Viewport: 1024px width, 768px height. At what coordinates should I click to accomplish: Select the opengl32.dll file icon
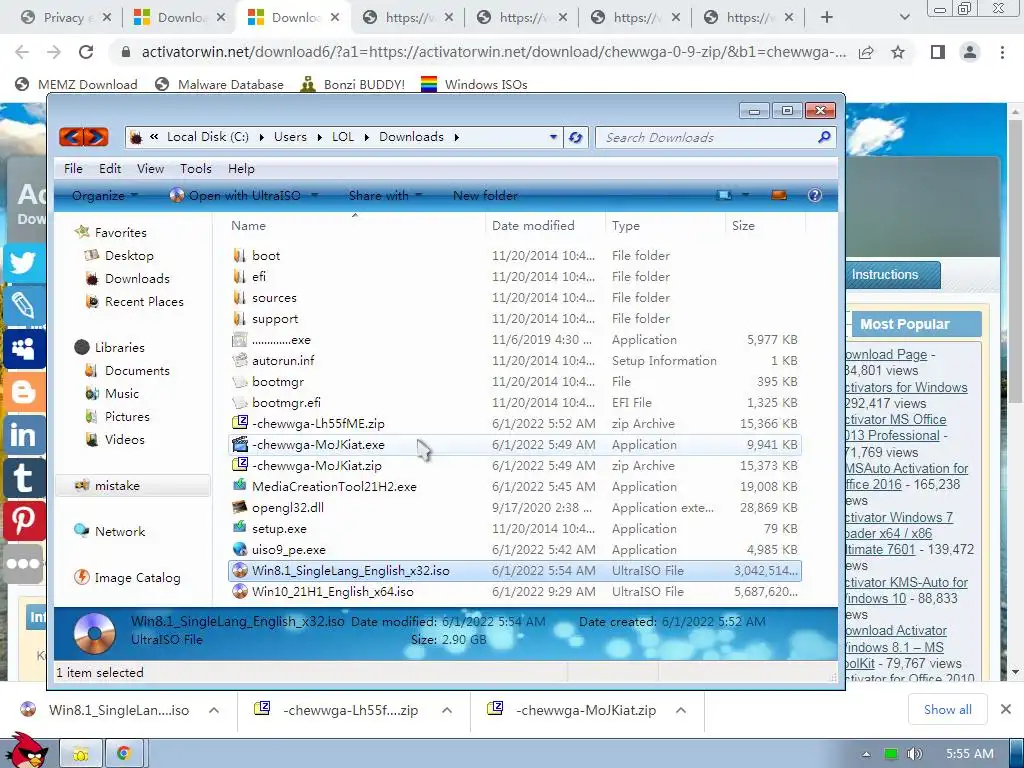click(x=240, y=507)
